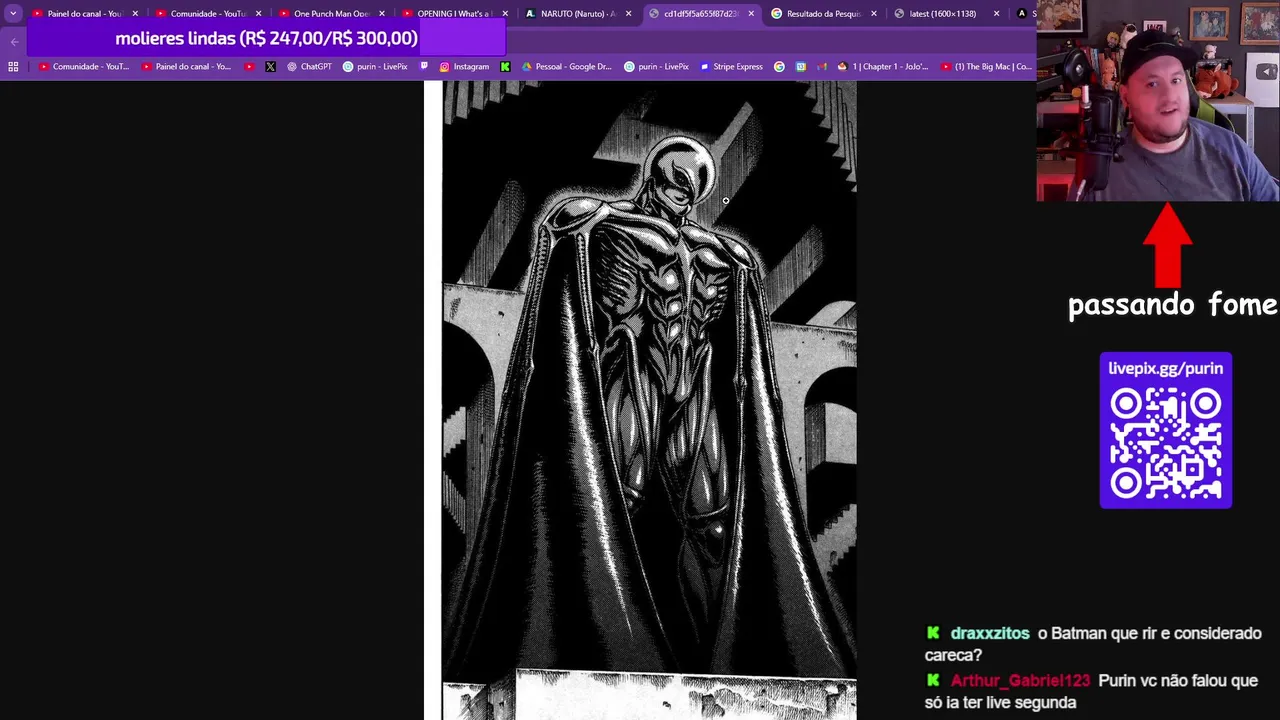Click the Kick badge beside Arthur_Gabriel123

[x=933, y=680]
